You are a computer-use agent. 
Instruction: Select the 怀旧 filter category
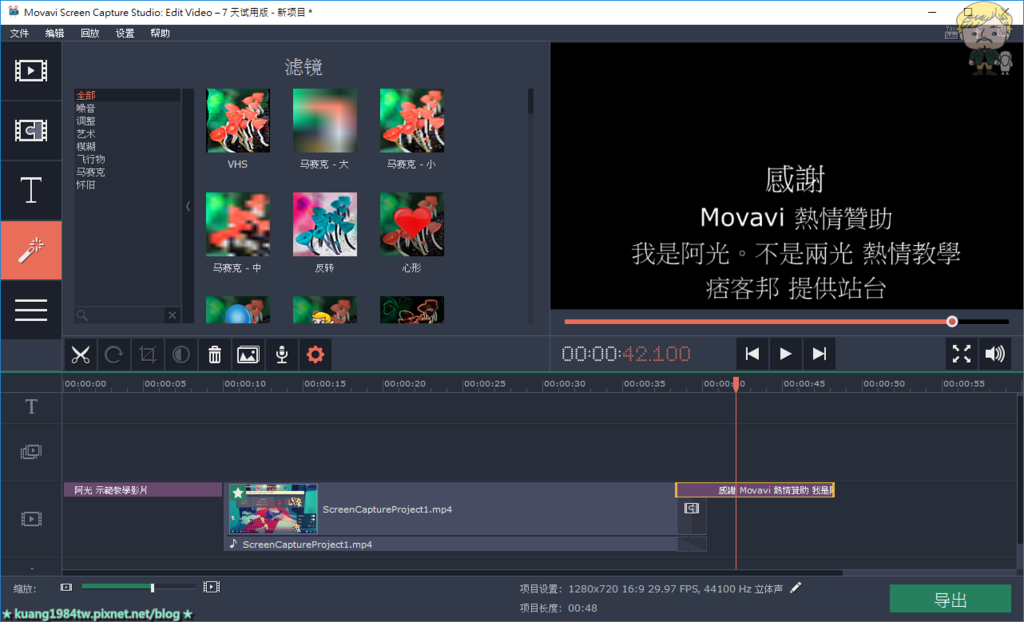[x=127, y=185]
